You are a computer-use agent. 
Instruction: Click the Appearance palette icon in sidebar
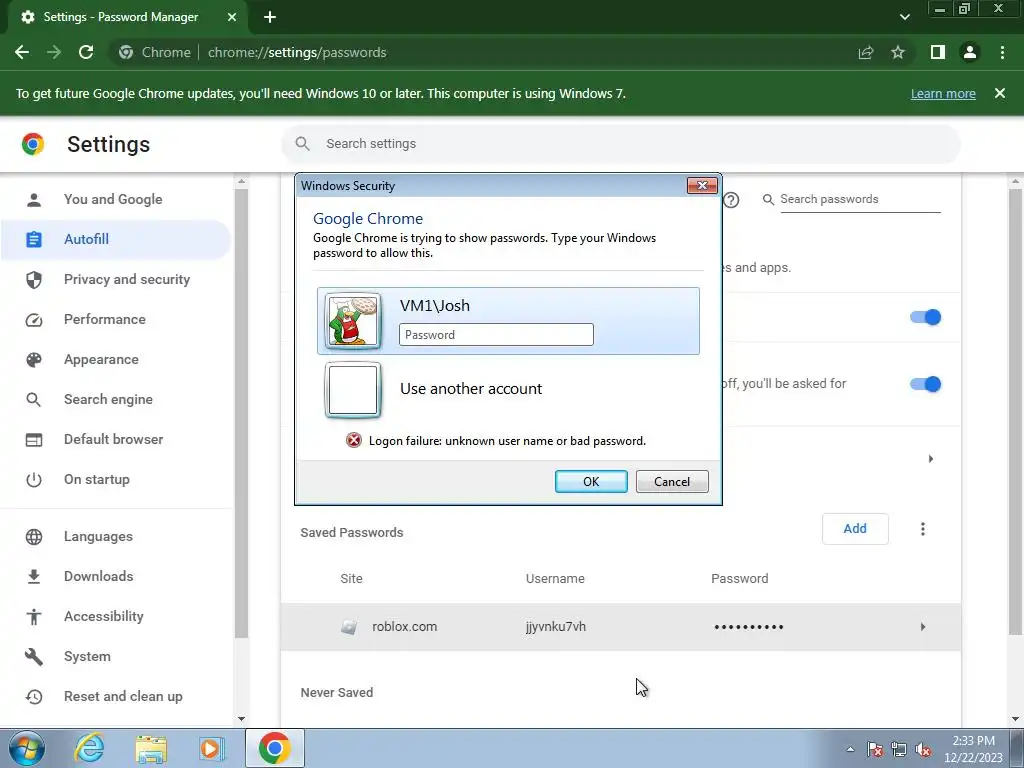[x=34, y=360]
